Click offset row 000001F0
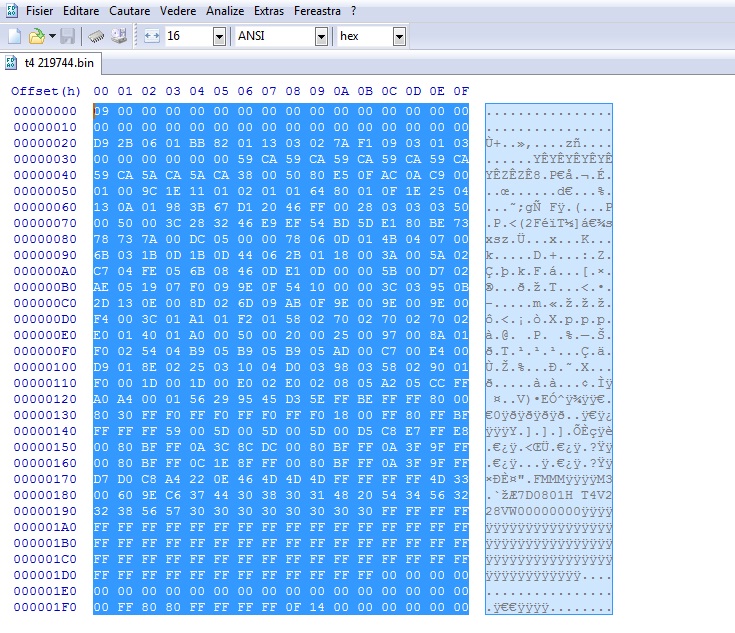 (x=45, y=607)
